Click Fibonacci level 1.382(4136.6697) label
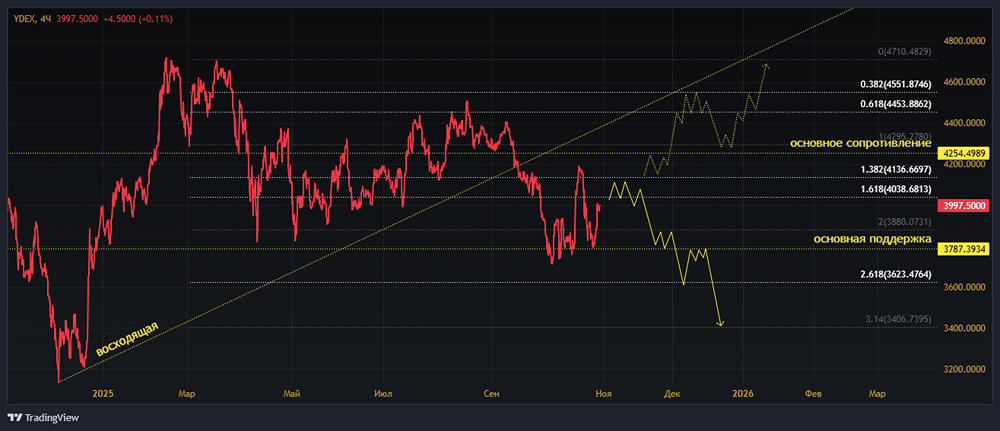1000x431 pixels. pyautogui.click(x=896, y=169)
